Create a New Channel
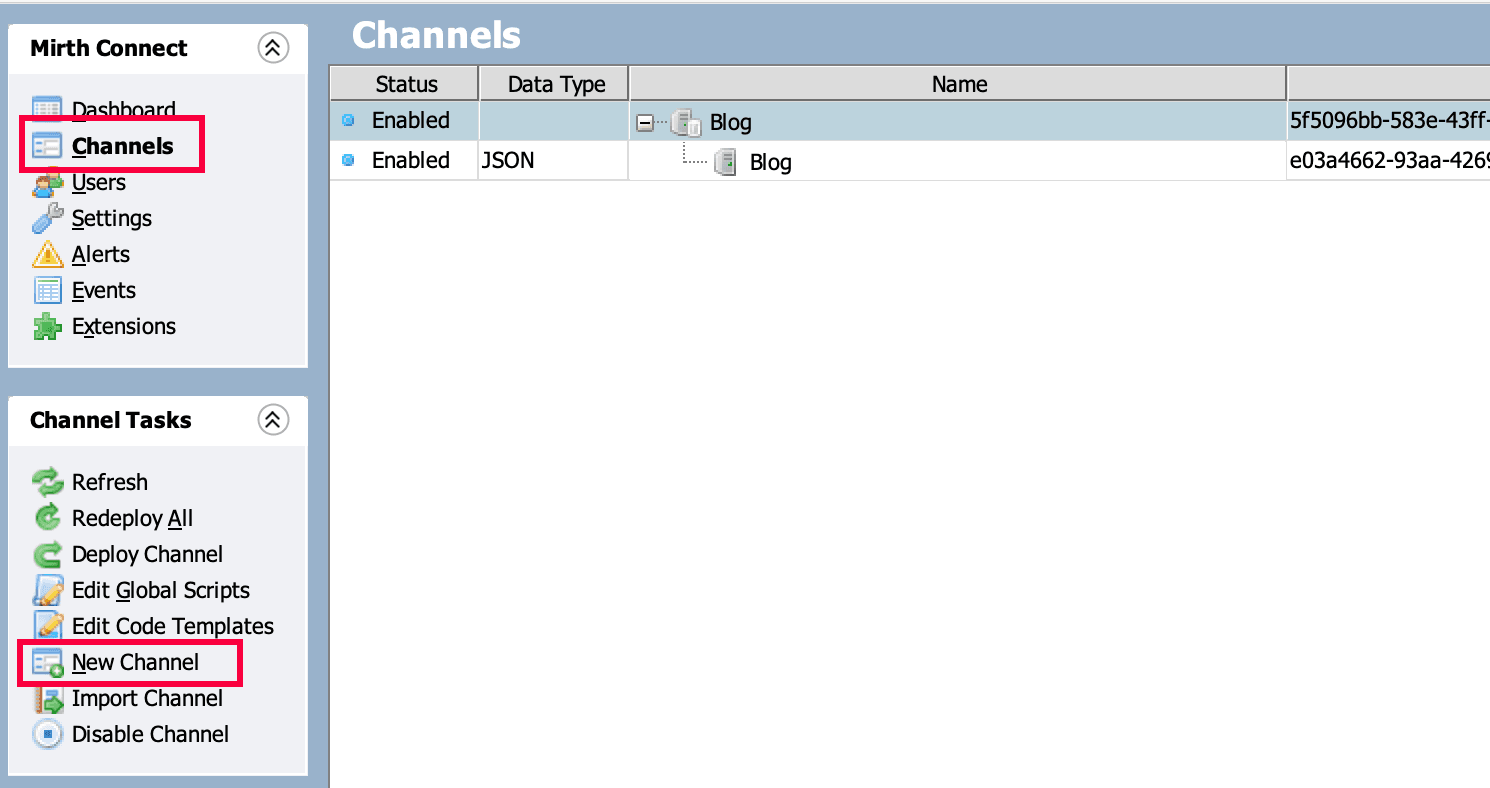This screenshot has width=1490, height=788. point(136,662)
